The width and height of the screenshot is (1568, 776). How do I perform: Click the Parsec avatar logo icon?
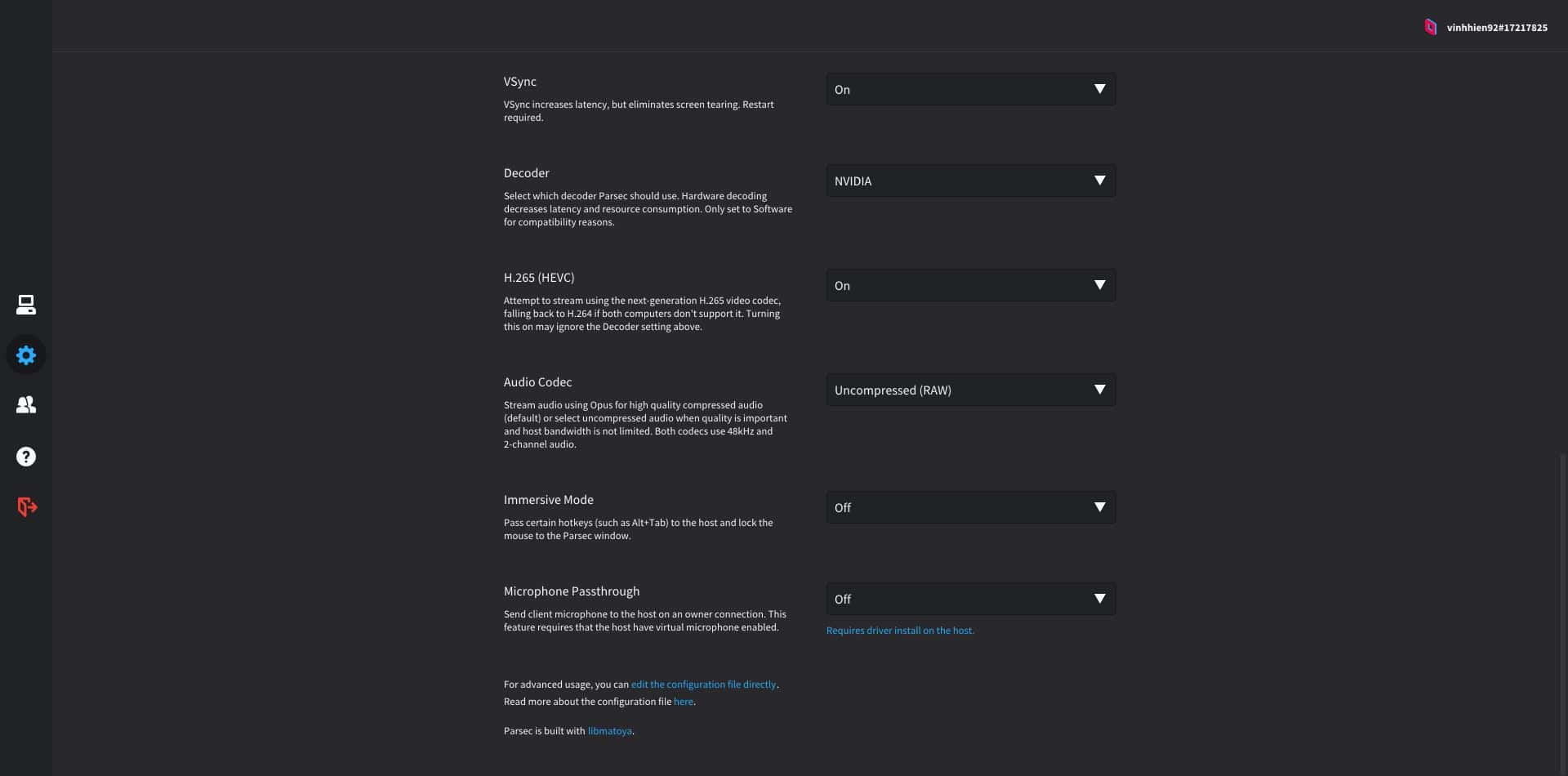pos(1430,27)
